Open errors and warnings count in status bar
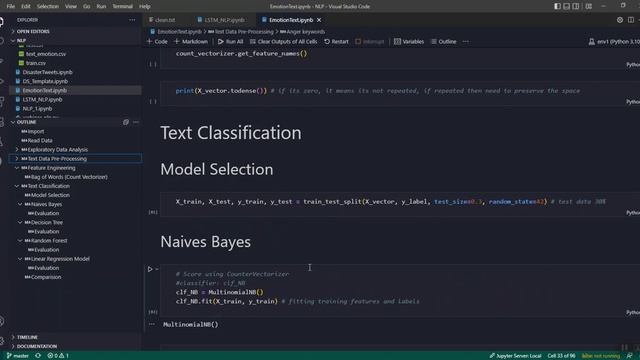 coord(58,356)
